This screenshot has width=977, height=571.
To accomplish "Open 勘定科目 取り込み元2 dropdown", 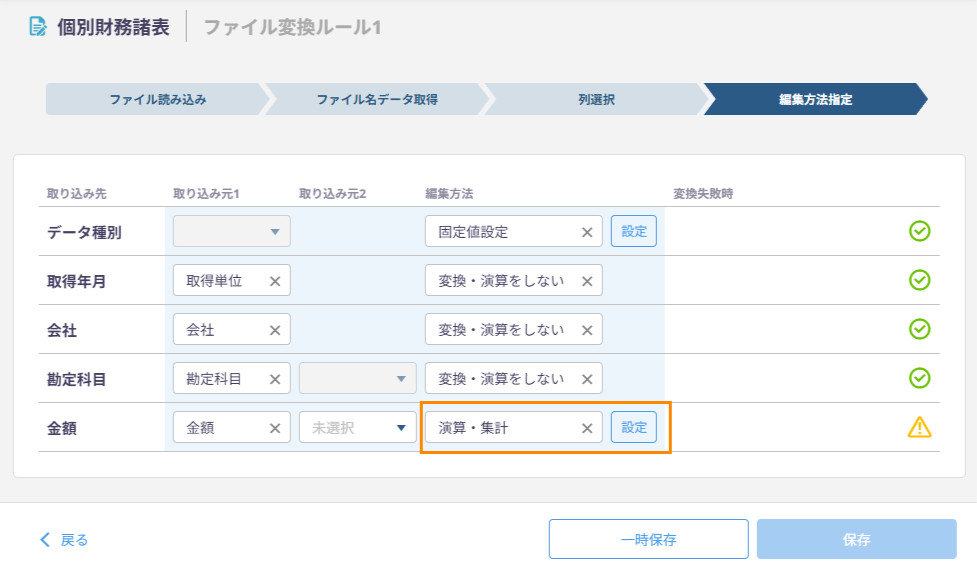I will (x=358, y=378).
